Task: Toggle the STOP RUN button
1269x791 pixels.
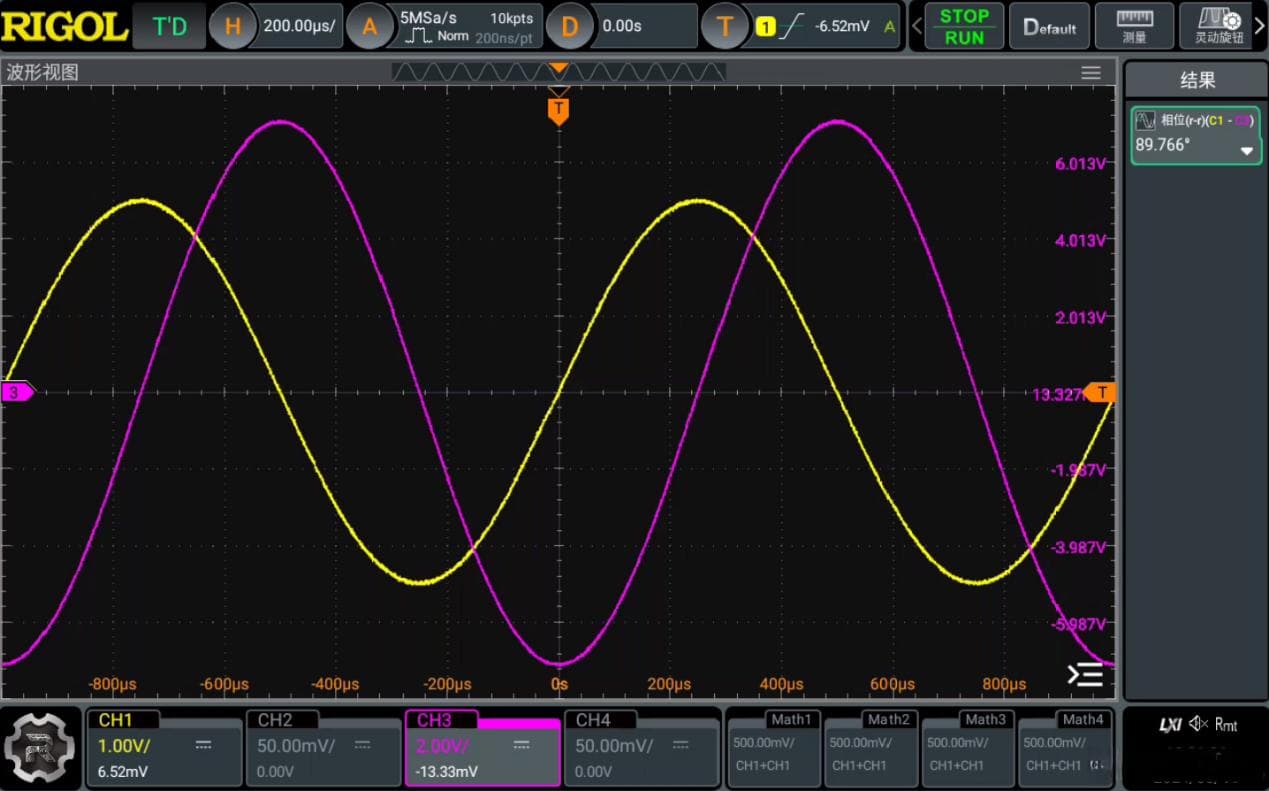Action: click(x=964, y=27)
